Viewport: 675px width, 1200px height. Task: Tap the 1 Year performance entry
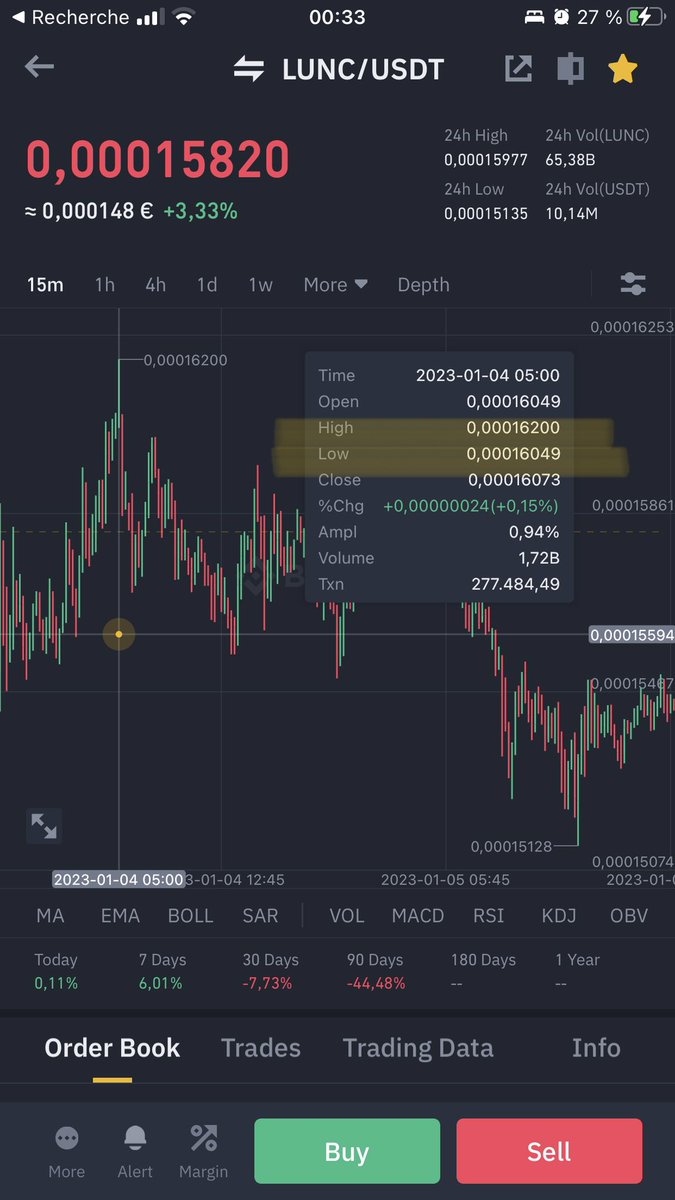(577, 971)
